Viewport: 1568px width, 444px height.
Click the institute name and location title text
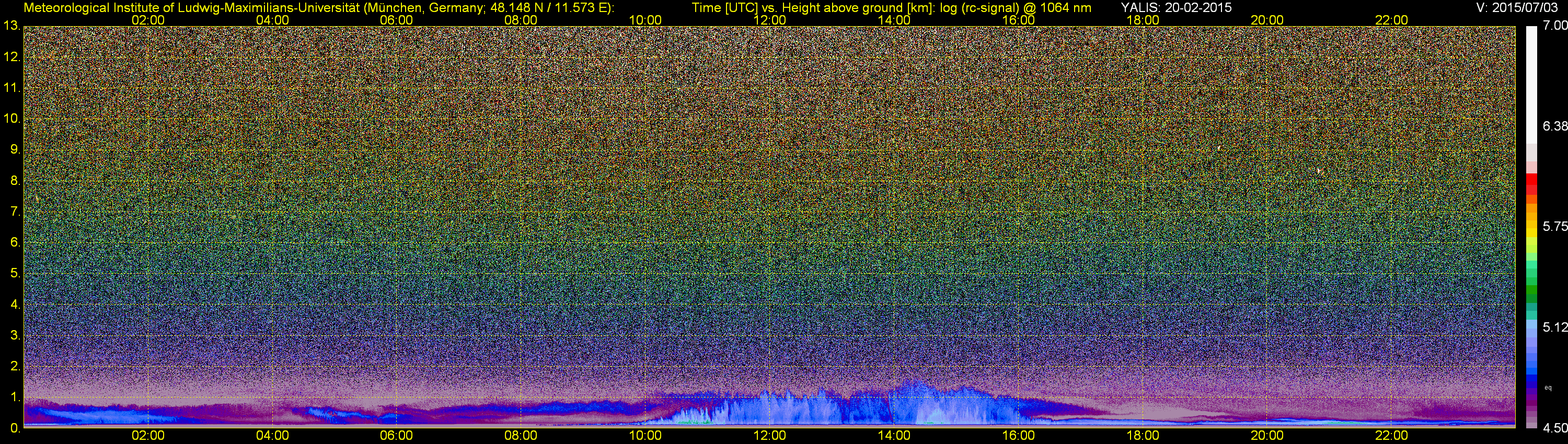318,7
